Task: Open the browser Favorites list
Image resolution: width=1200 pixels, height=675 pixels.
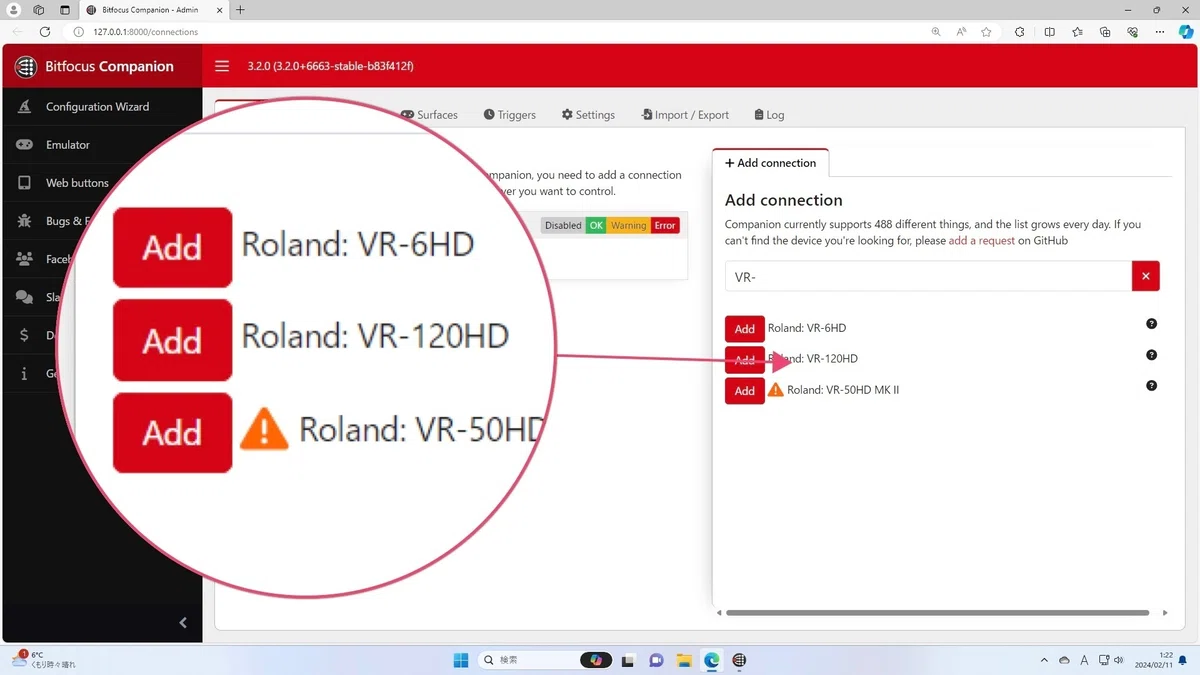Action: (1077, 32)
